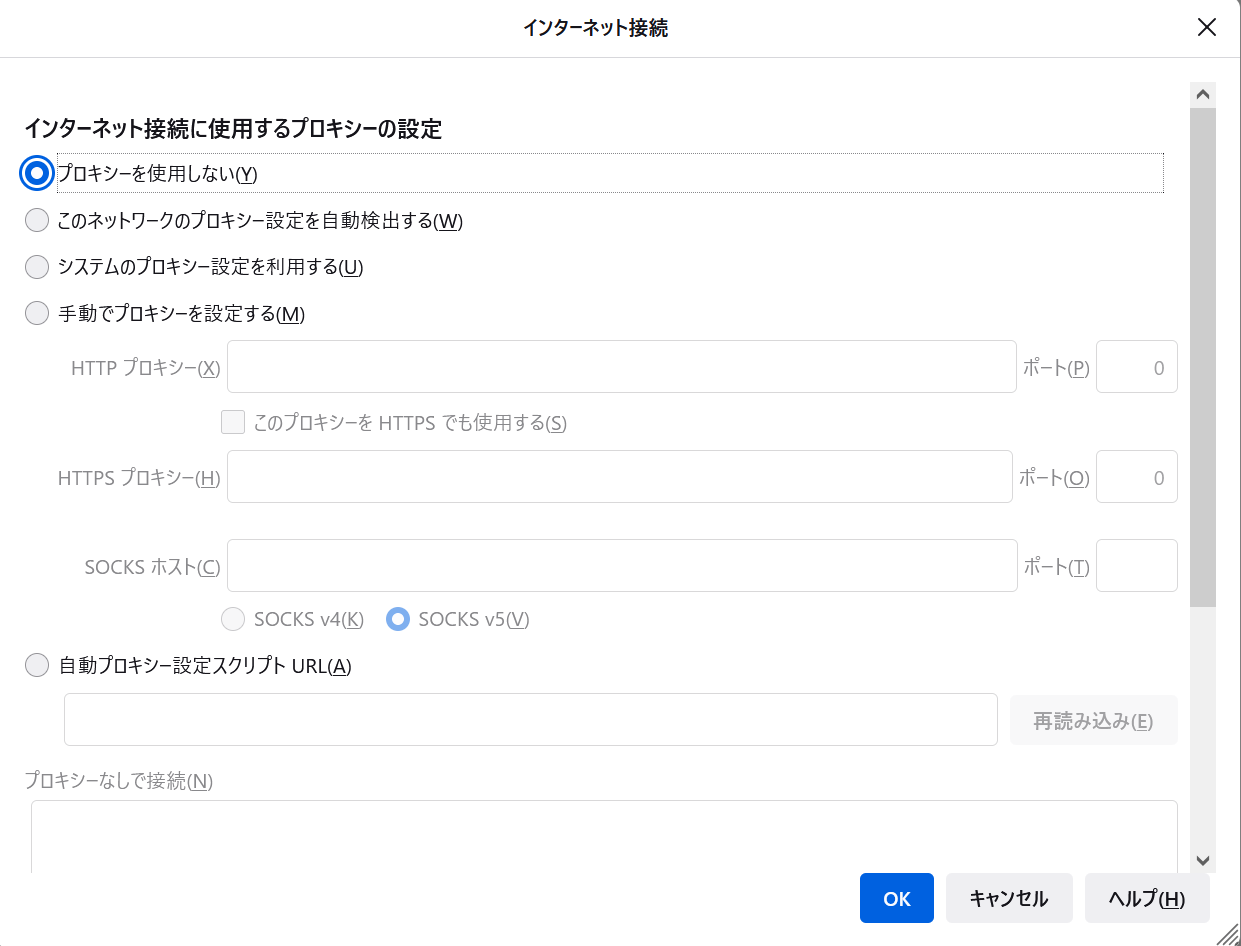
Task: Focus the HTTP proxy port field
Action: pos(1137,366)
